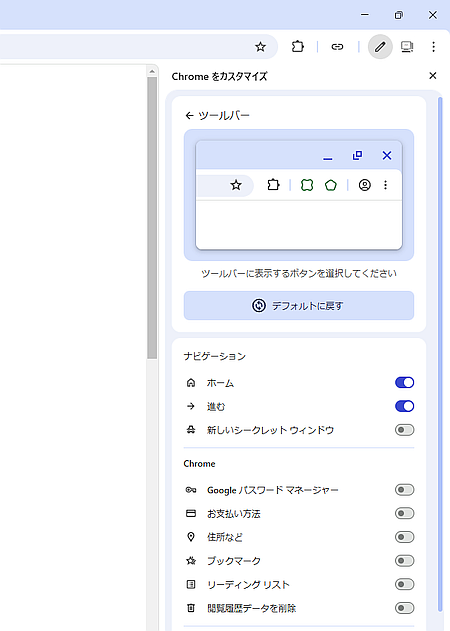Screen dimensions: 450x631
Task: Enable the お支払い方法 toggle
Action: 405,513
